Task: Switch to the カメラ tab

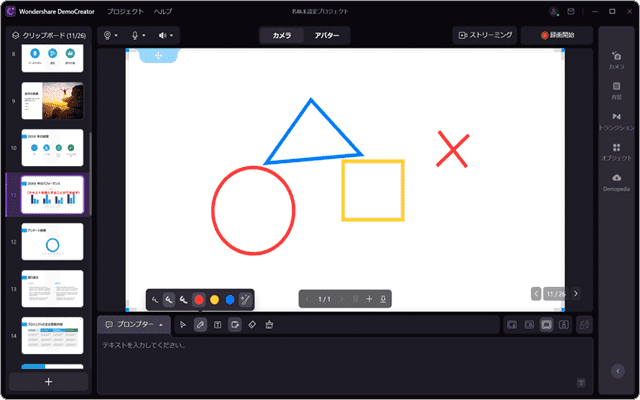Action: tap(282, 36)
